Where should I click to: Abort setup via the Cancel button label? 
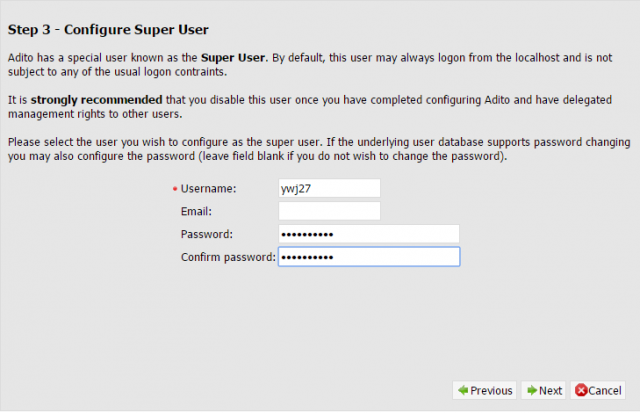coord(604,391)
